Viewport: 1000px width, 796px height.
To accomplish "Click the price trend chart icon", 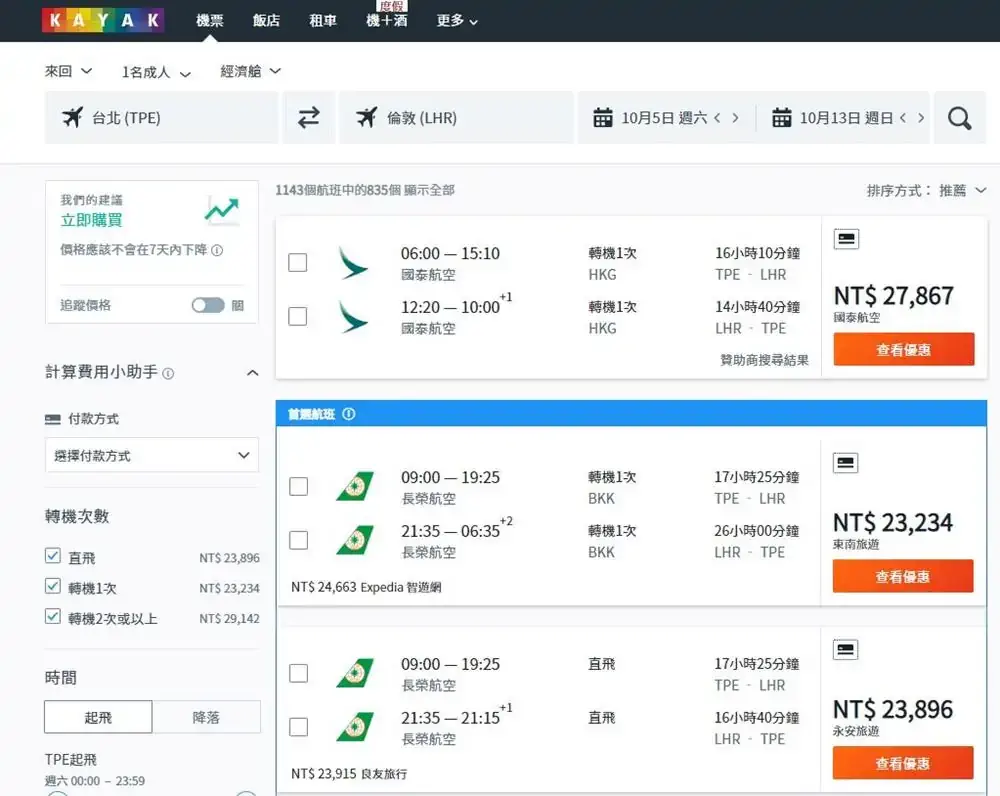I will pyautogui.click(x=222, y=210).
